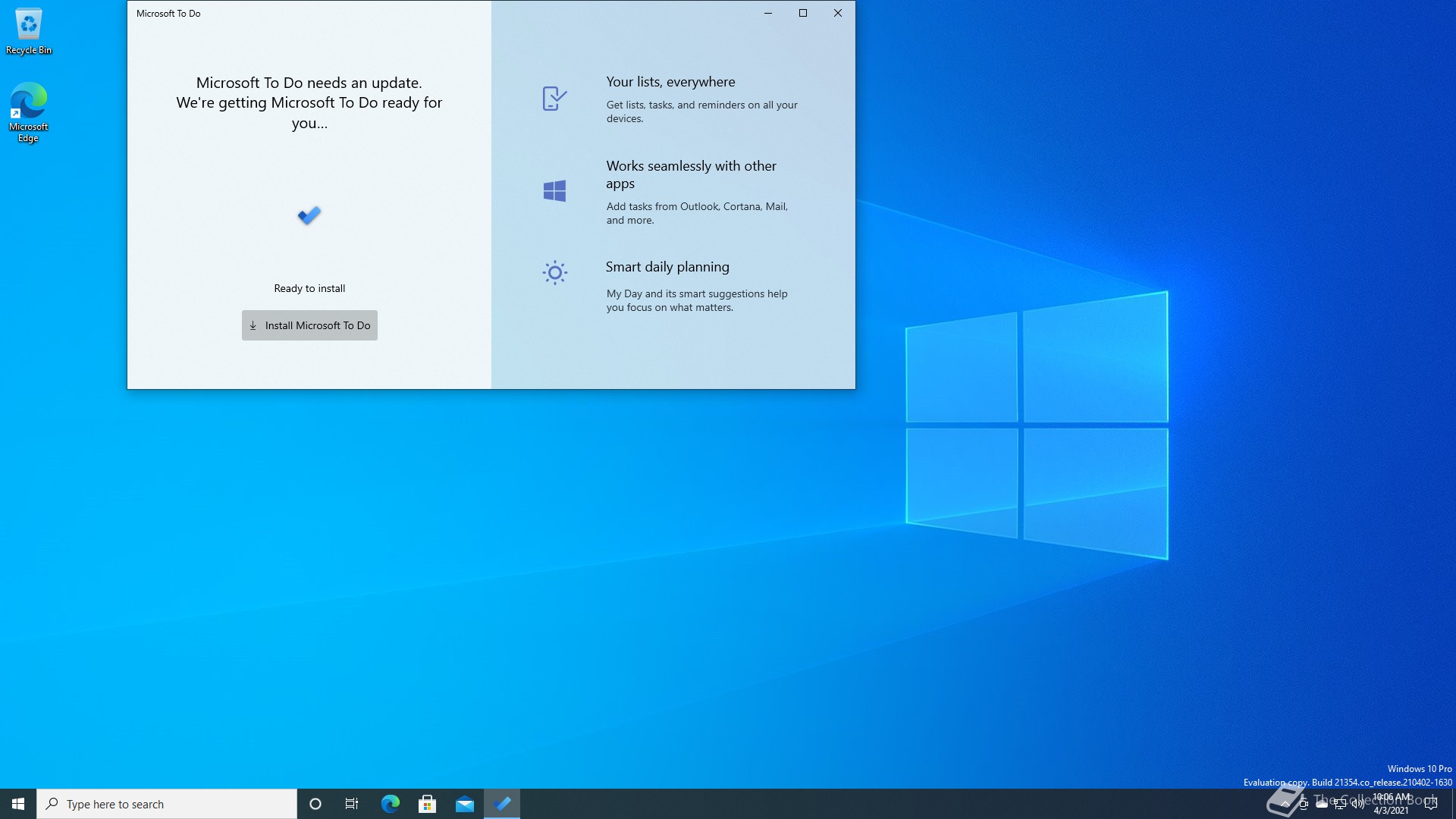Select the Microsoft Edge desktop shortcut

point(29,112)
